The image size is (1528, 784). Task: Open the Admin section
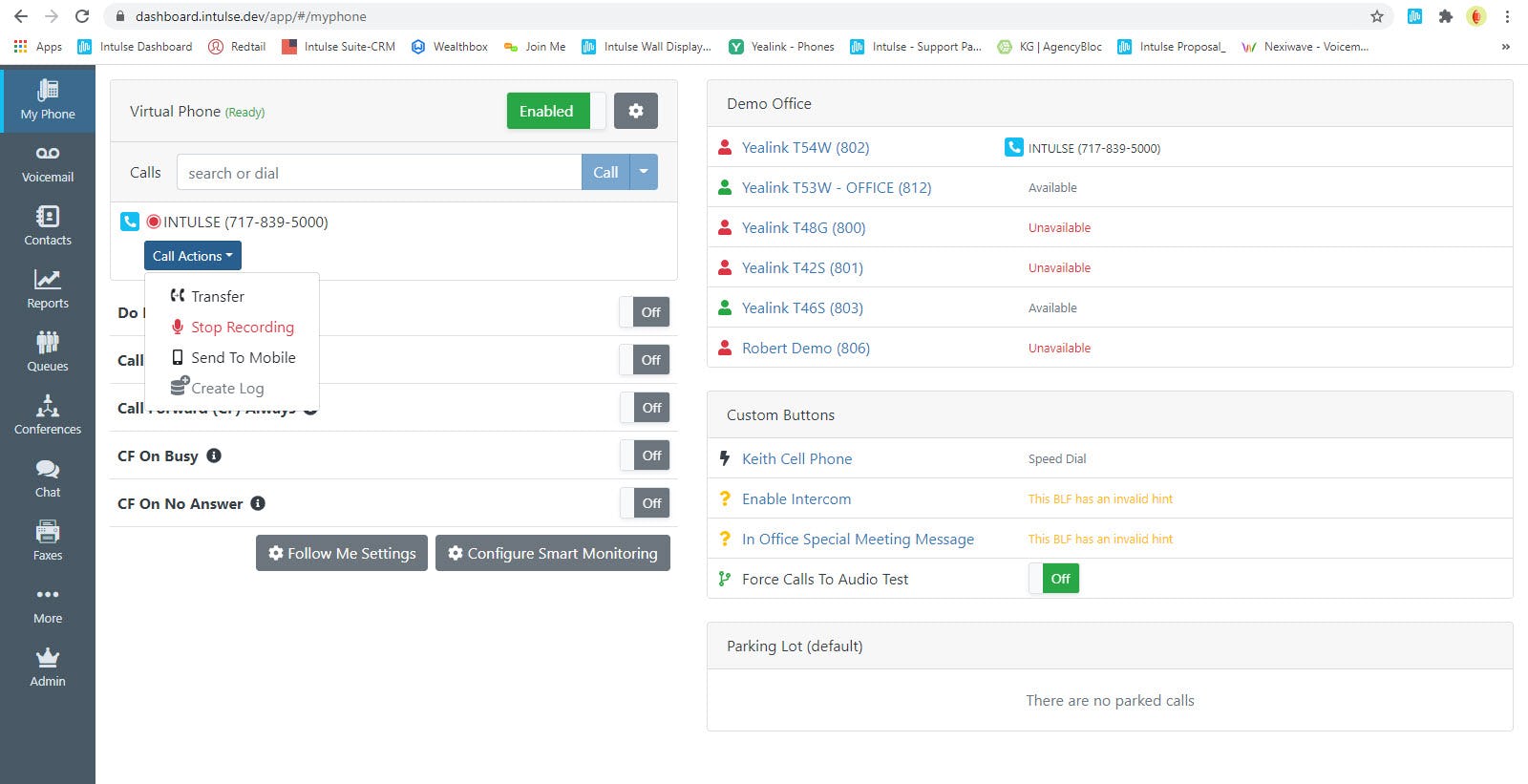point(48,668)
